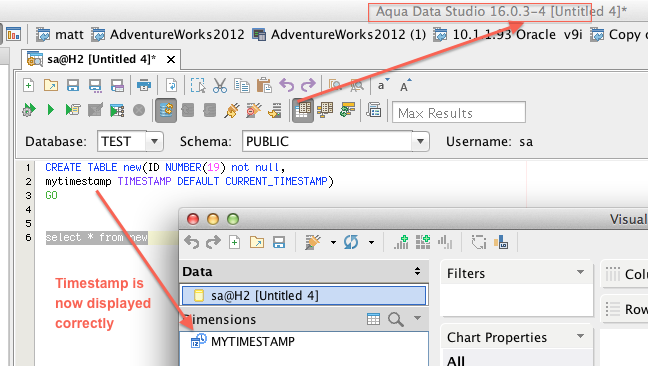
Task: Switch to the matt connection tab
Action: tap(60, 35)
